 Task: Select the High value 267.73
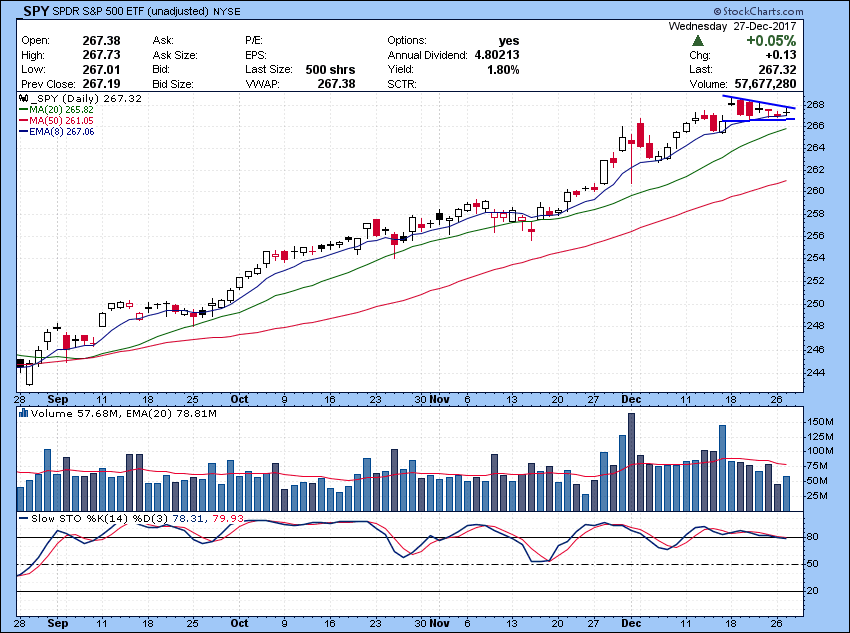pyautogui.click(x=101, y=55)
